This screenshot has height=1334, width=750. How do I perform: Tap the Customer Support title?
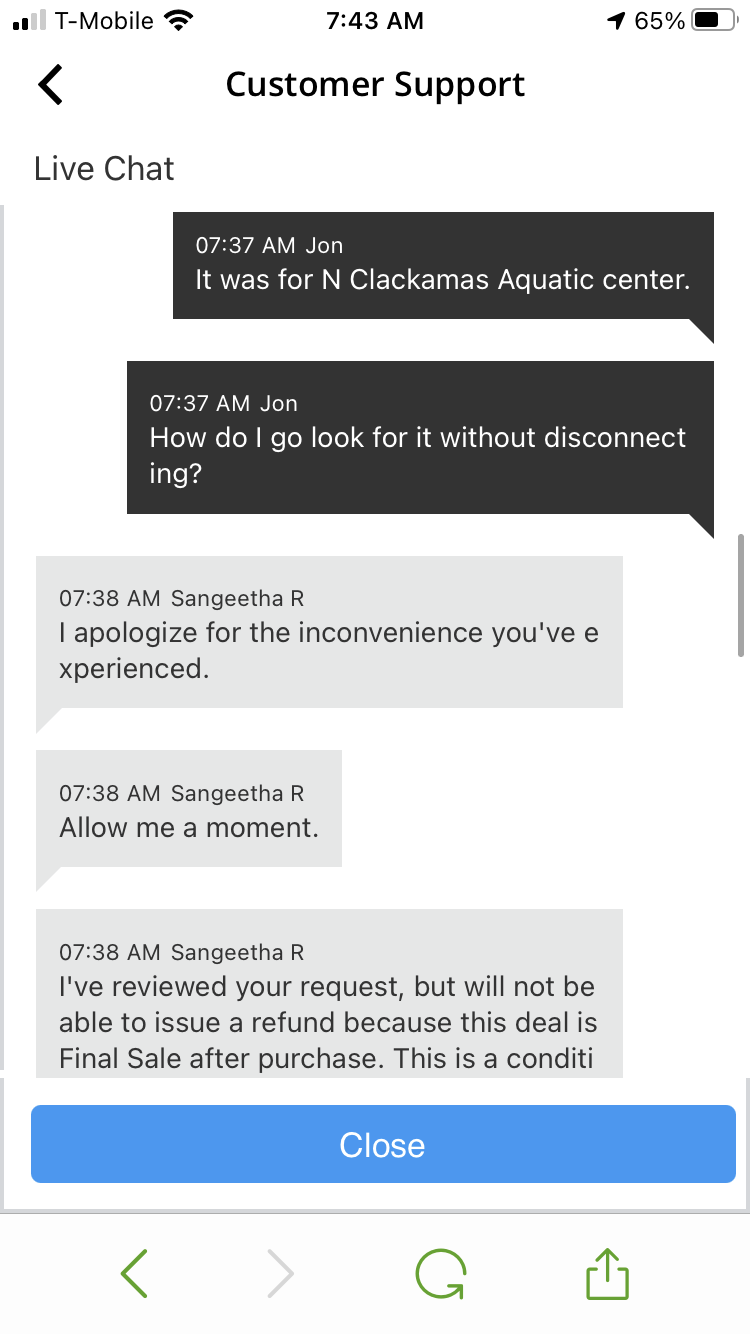[x=375, y=84]
